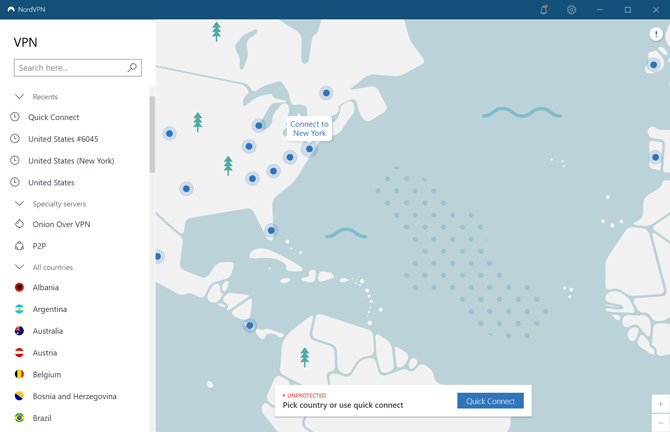670x432 pixels.
Task: Click the Connect to New York tooltip
Action: tap(309, 128)
